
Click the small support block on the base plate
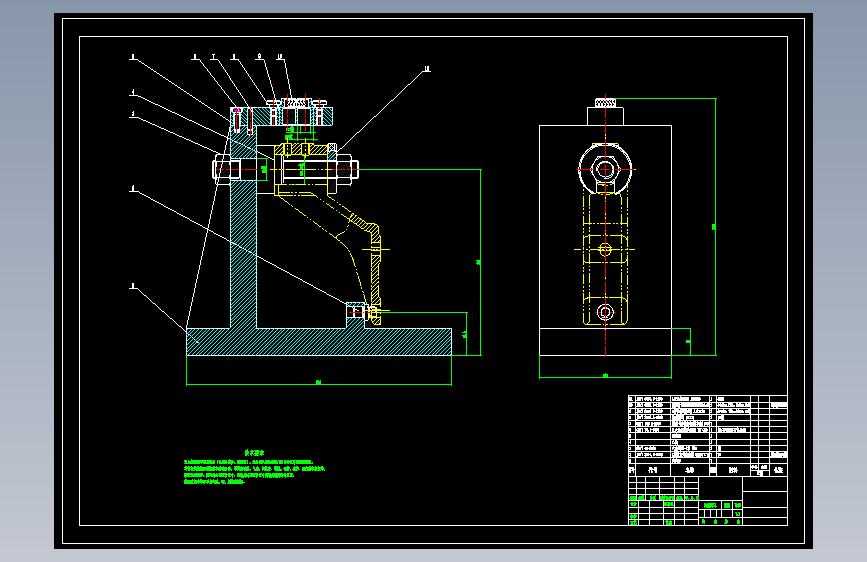click(x=356, y=315)
